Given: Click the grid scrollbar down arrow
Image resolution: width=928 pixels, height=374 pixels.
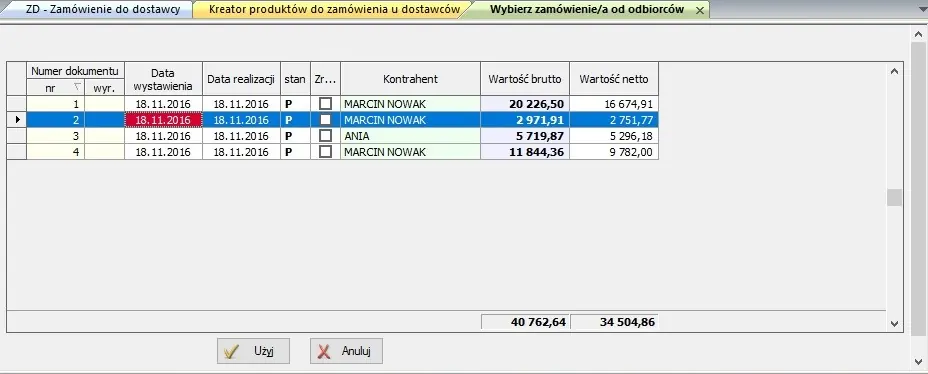Looking at the screenshot, I should (x=894, y=323).
